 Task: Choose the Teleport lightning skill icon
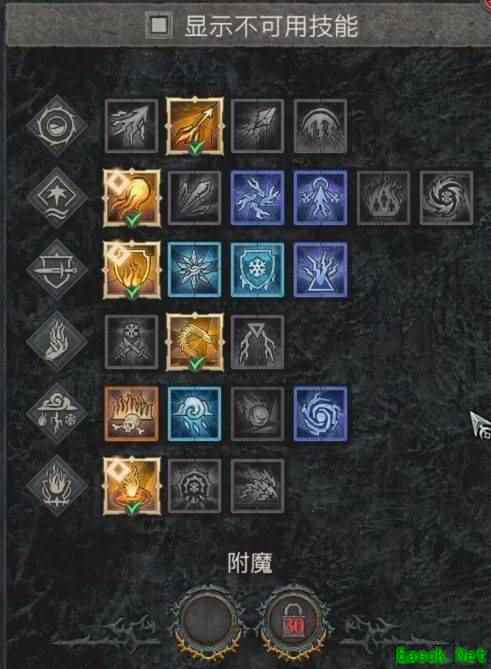pyautogui.click(x=320, y=270)
